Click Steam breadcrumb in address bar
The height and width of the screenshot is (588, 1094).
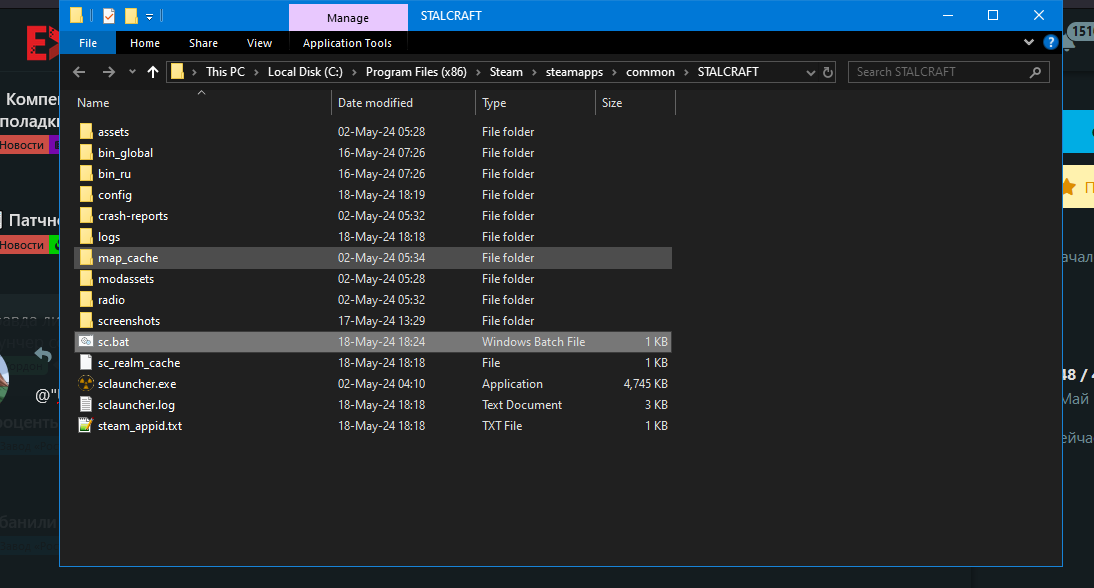(x=506, y=72)
